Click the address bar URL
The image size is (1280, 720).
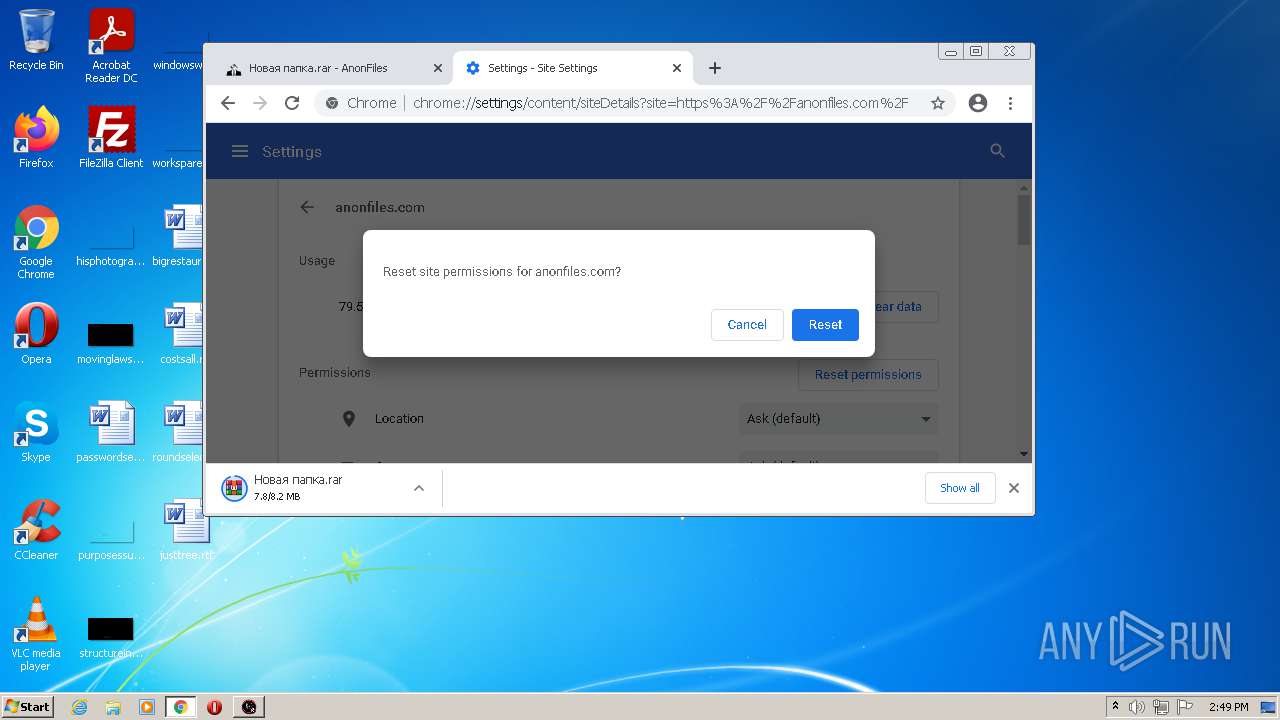[660, 103]
